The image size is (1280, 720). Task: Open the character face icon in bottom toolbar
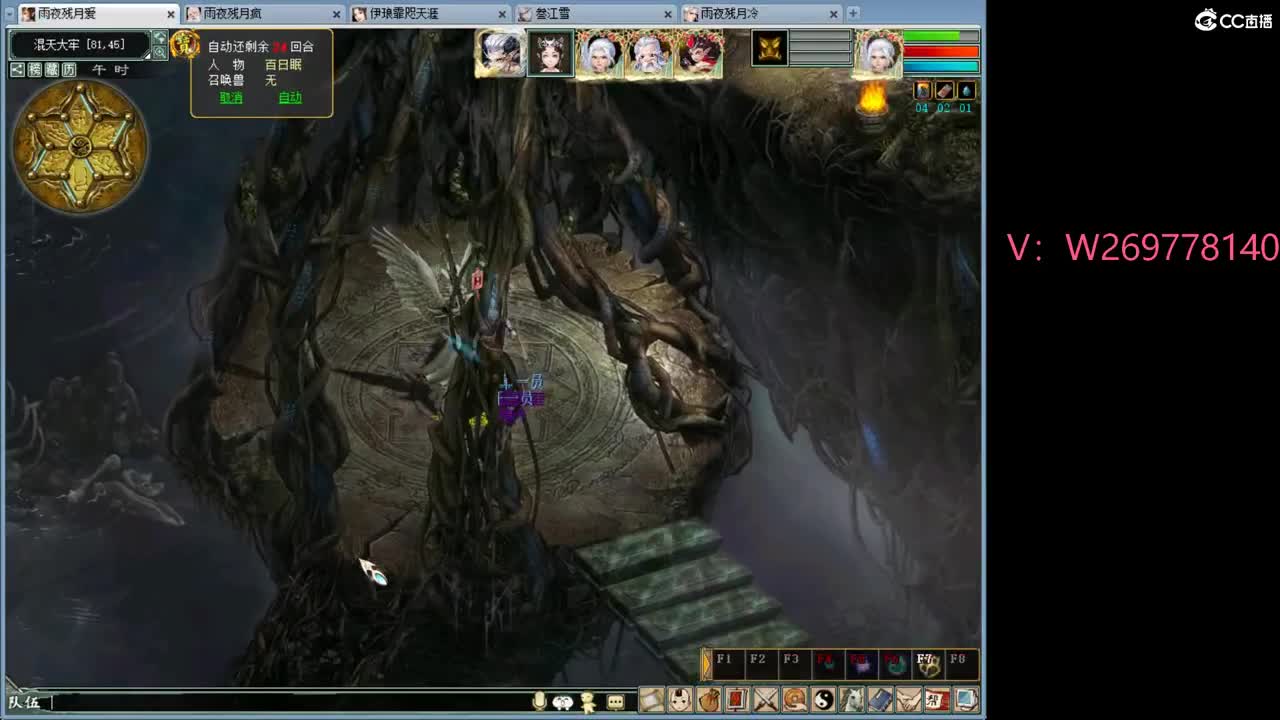[680, 699]
